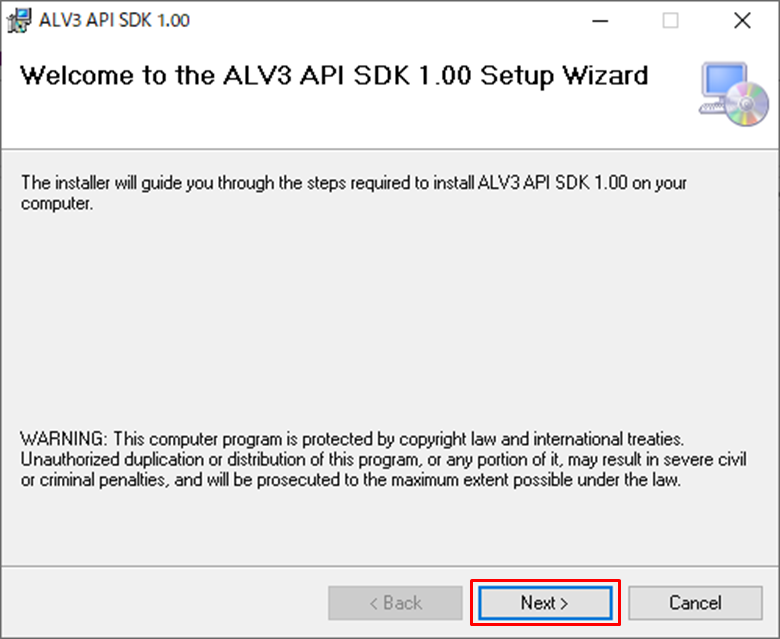Click the blank gray area of the wizard body

390,320
